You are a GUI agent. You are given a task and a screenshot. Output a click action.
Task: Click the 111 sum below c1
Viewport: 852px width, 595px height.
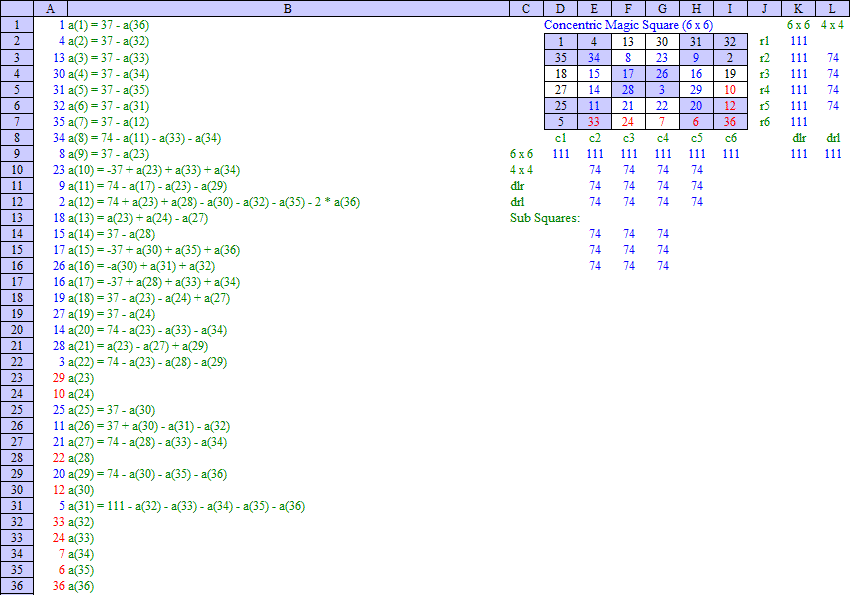tap(561, 154)
